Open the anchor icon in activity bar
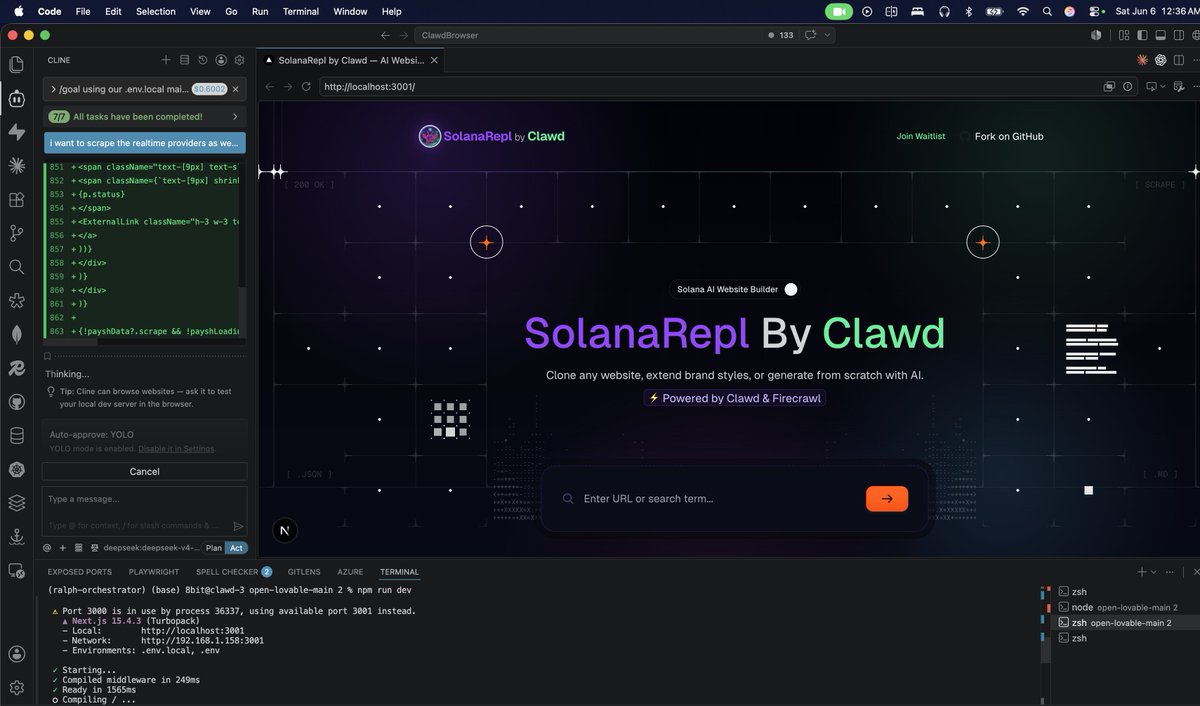The width and height of the screenshot is (1200, 706). (x=16, y=537)
